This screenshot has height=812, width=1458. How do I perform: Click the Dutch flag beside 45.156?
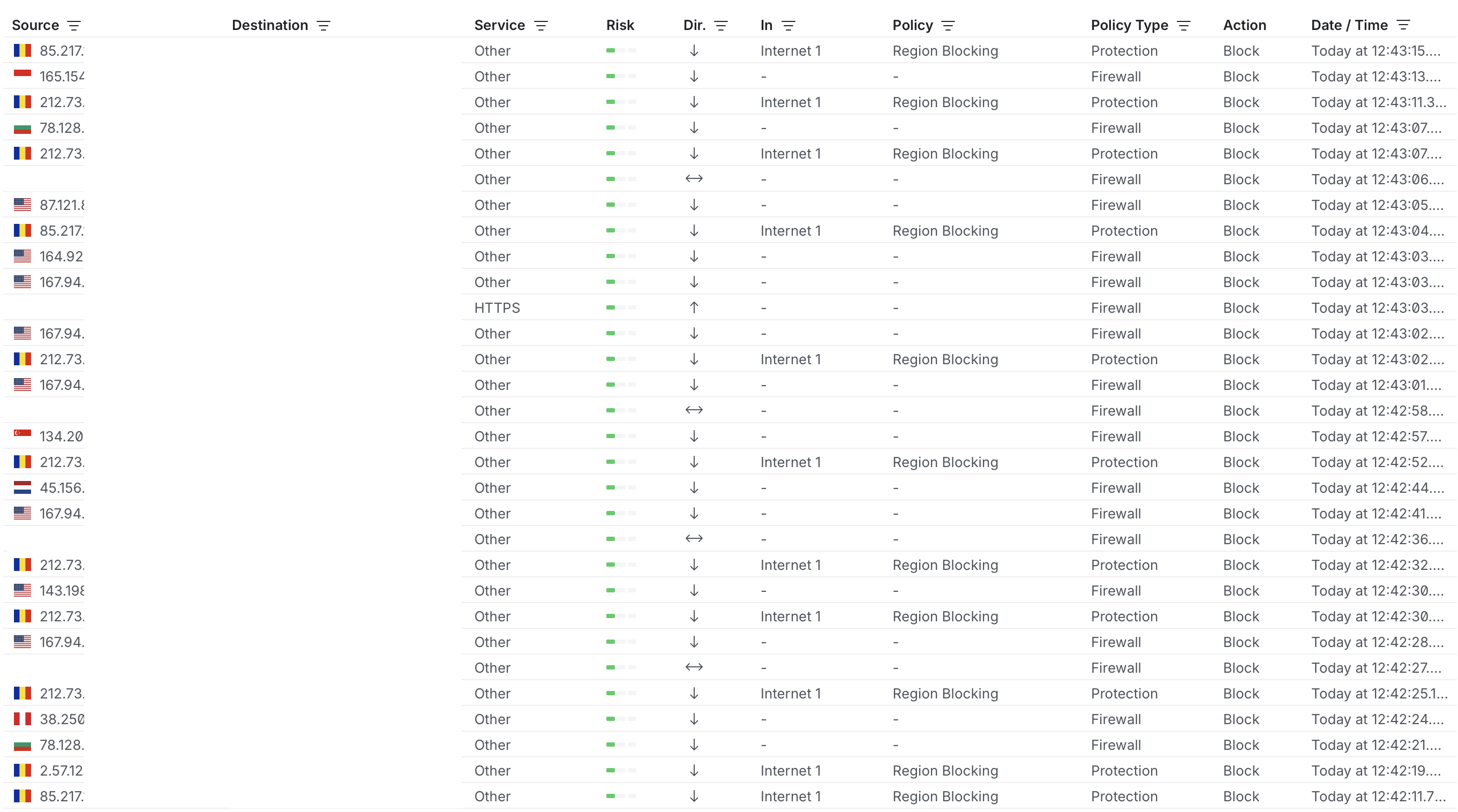pyautogui.click(x=21, y=487)
